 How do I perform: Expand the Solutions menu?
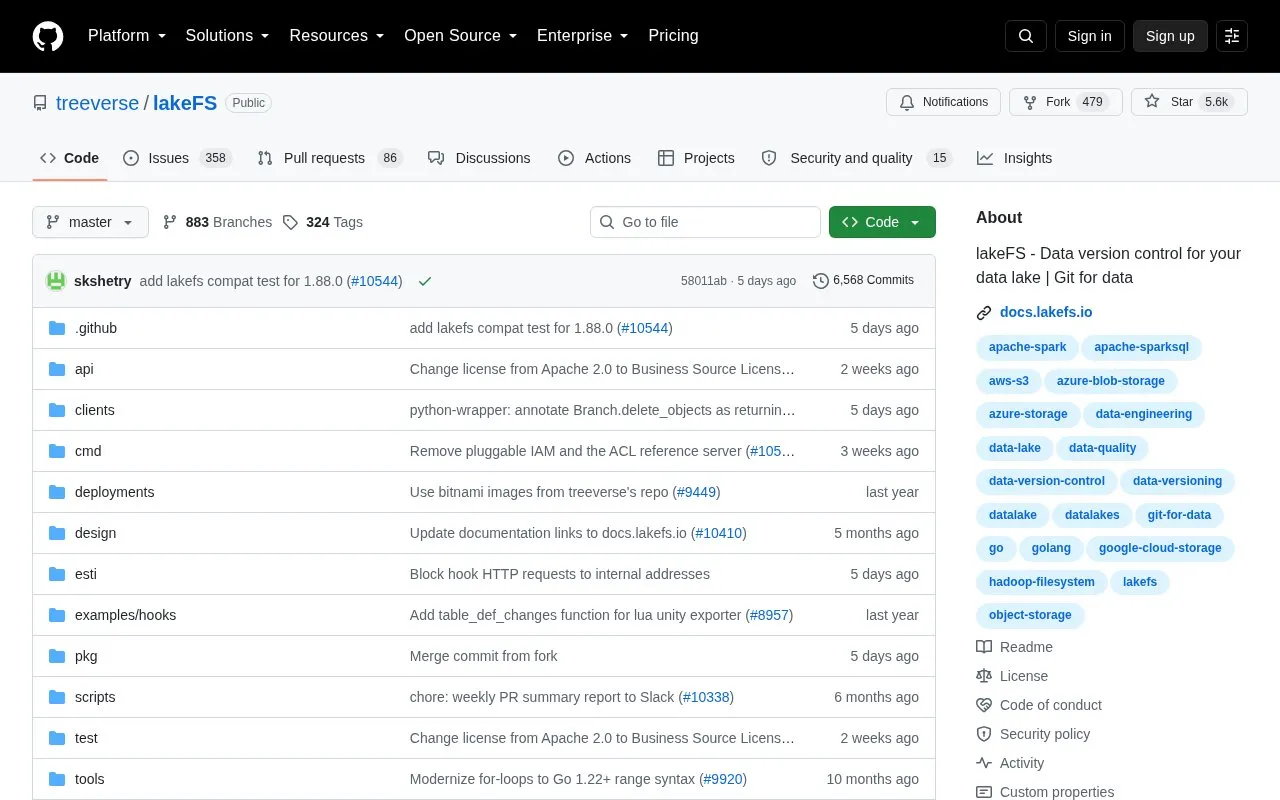click(x=227, y=36)
